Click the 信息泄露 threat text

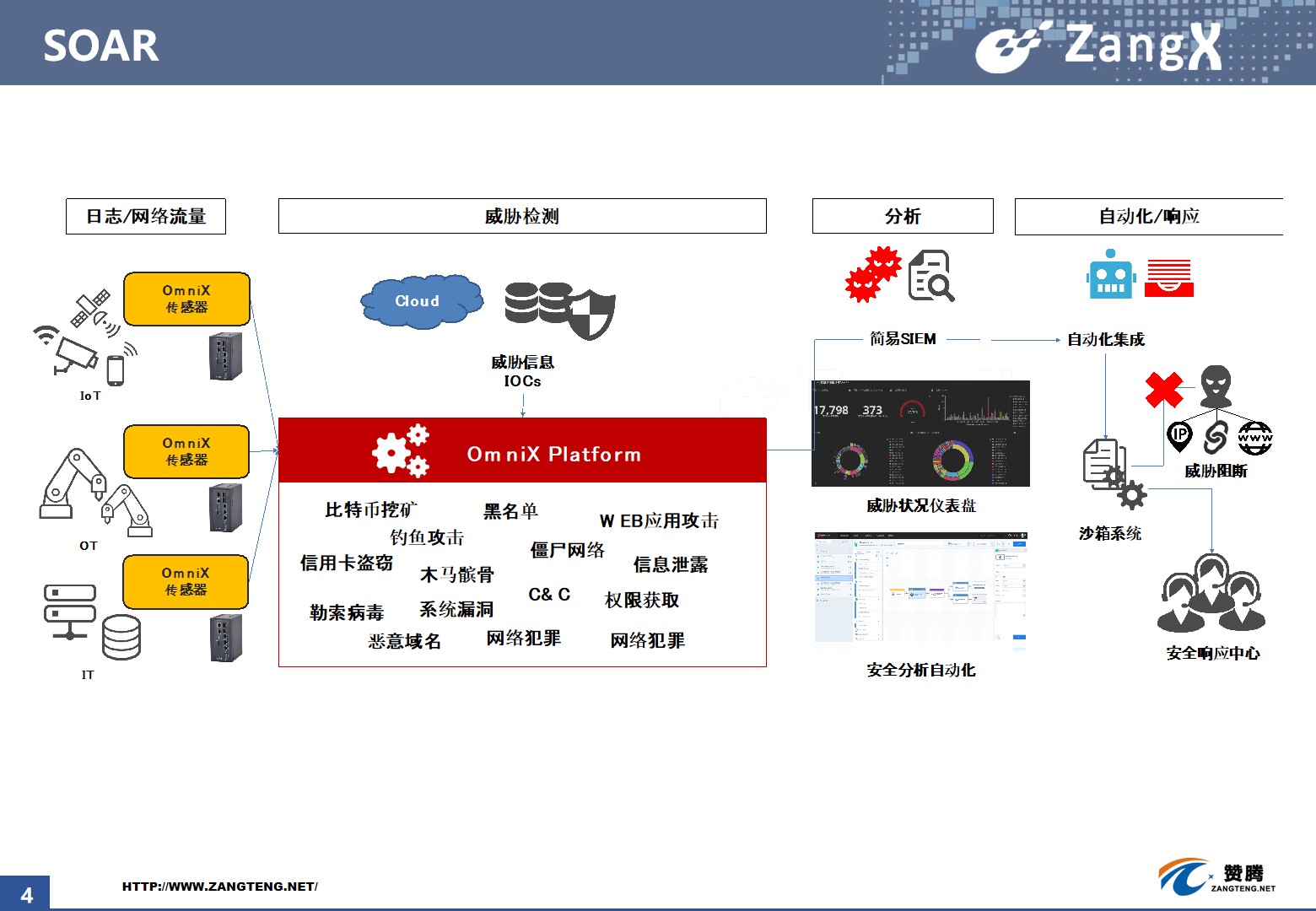click(x=671, y=564)
